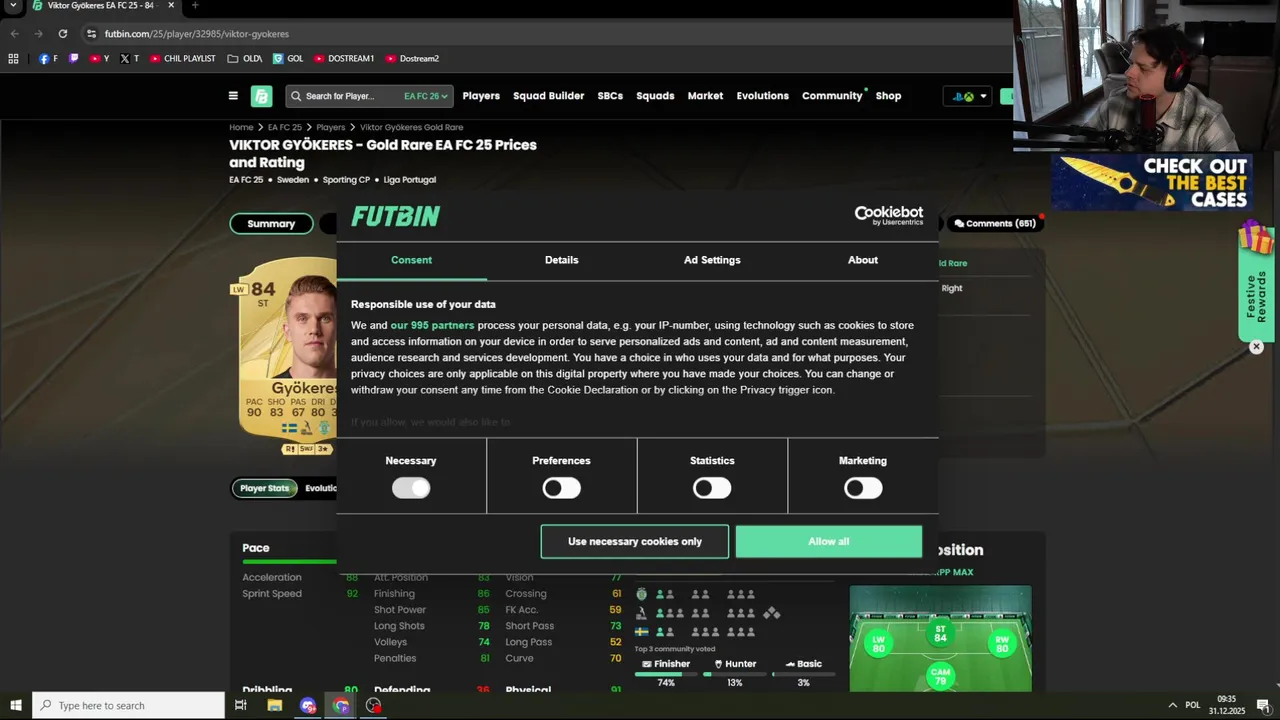
Task: Close the Festive Rewards side banner
Action: click(x=1256, y=347)
